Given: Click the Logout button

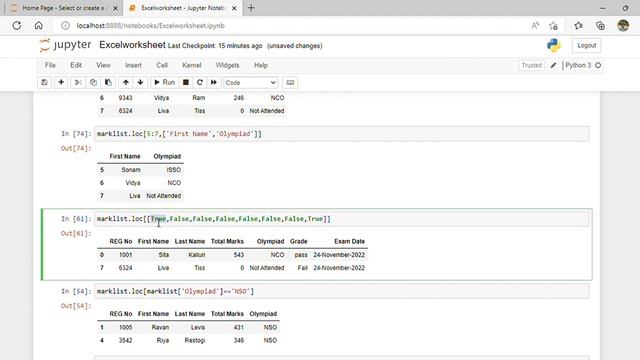Looking at the screenshot, I should tap(587, 45).
